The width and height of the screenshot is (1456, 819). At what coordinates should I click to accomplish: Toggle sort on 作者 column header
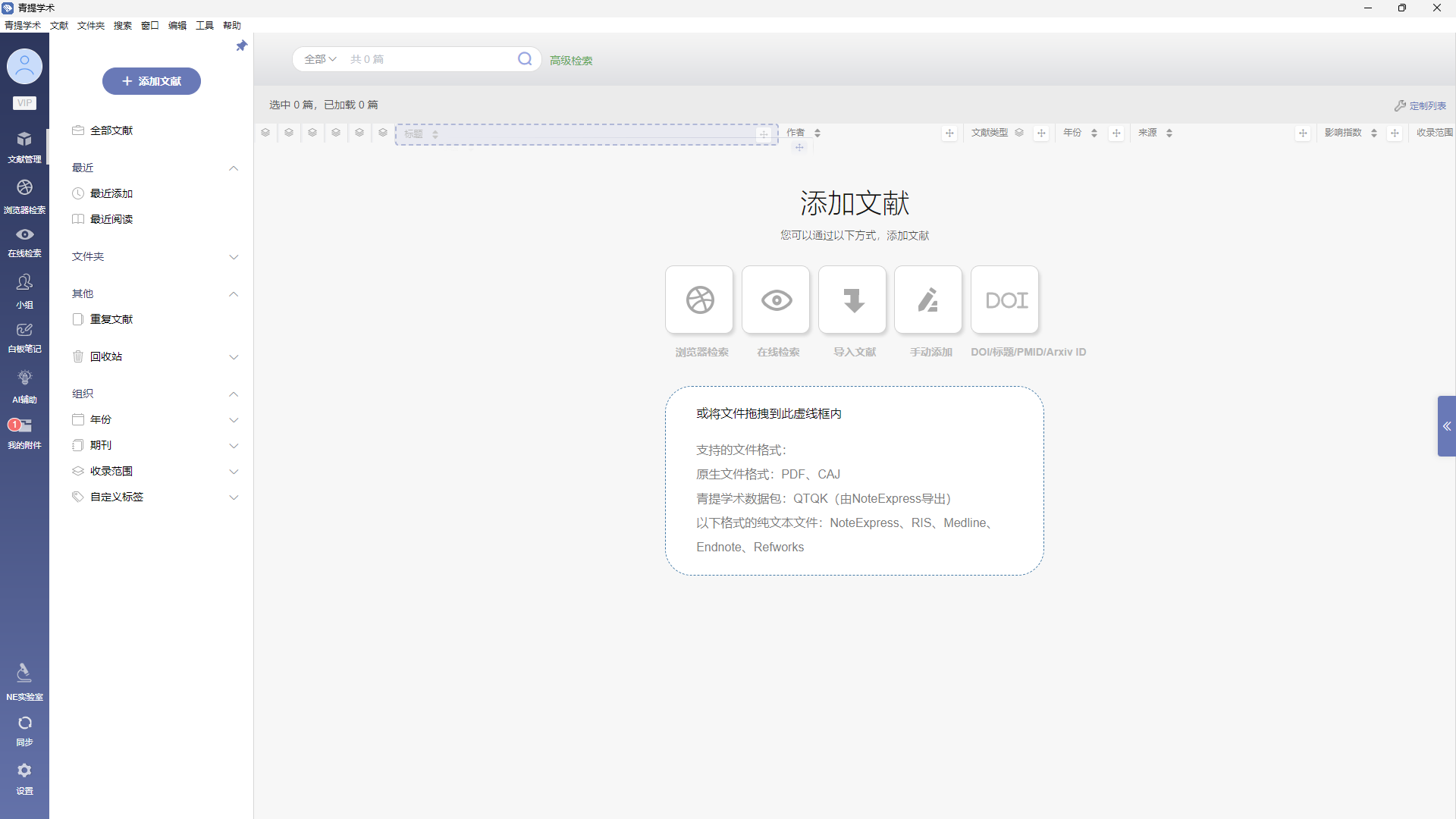click(817, 133)
